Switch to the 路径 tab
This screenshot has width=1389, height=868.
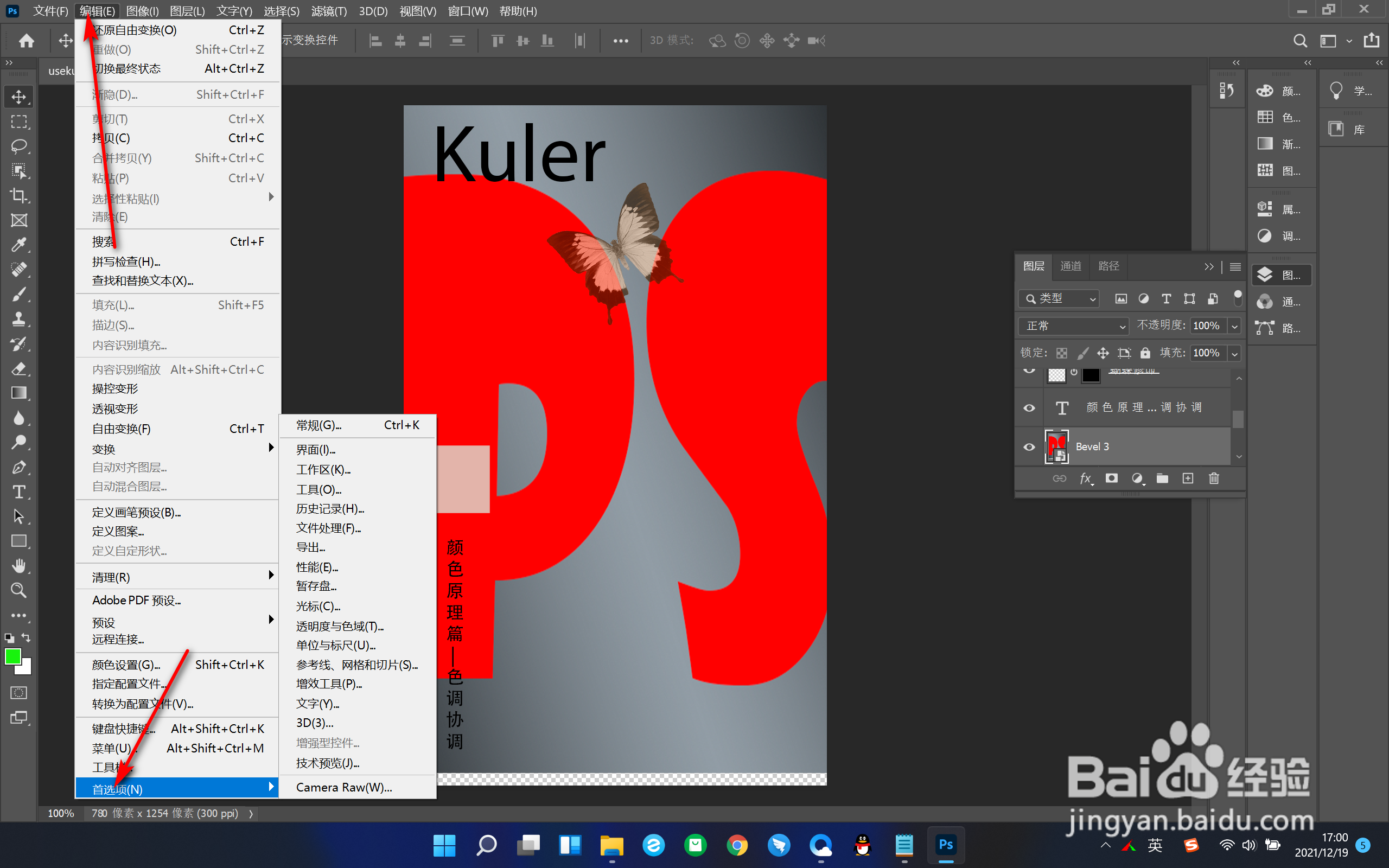tap(1108, 266)
